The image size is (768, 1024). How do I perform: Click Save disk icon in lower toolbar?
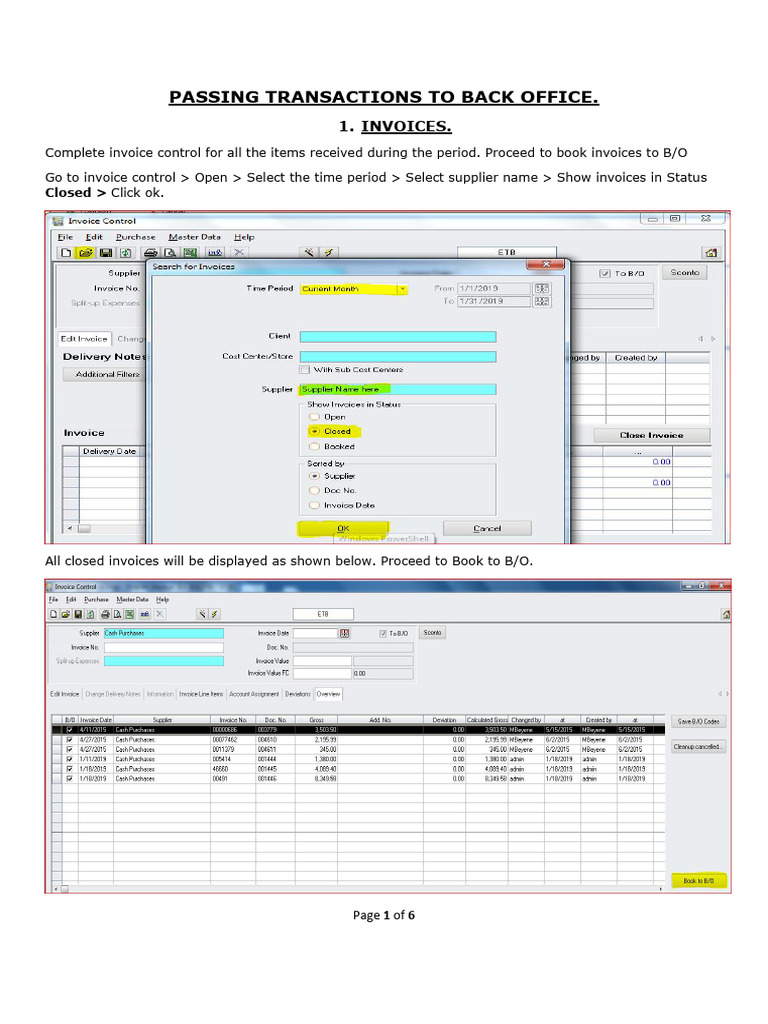pyautogui.click(x=78, y=614)
